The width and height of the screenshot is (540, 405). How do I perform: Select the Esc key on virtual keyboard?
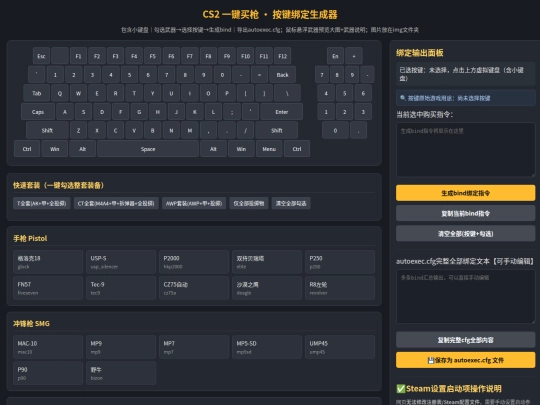[x=41, y=56]
